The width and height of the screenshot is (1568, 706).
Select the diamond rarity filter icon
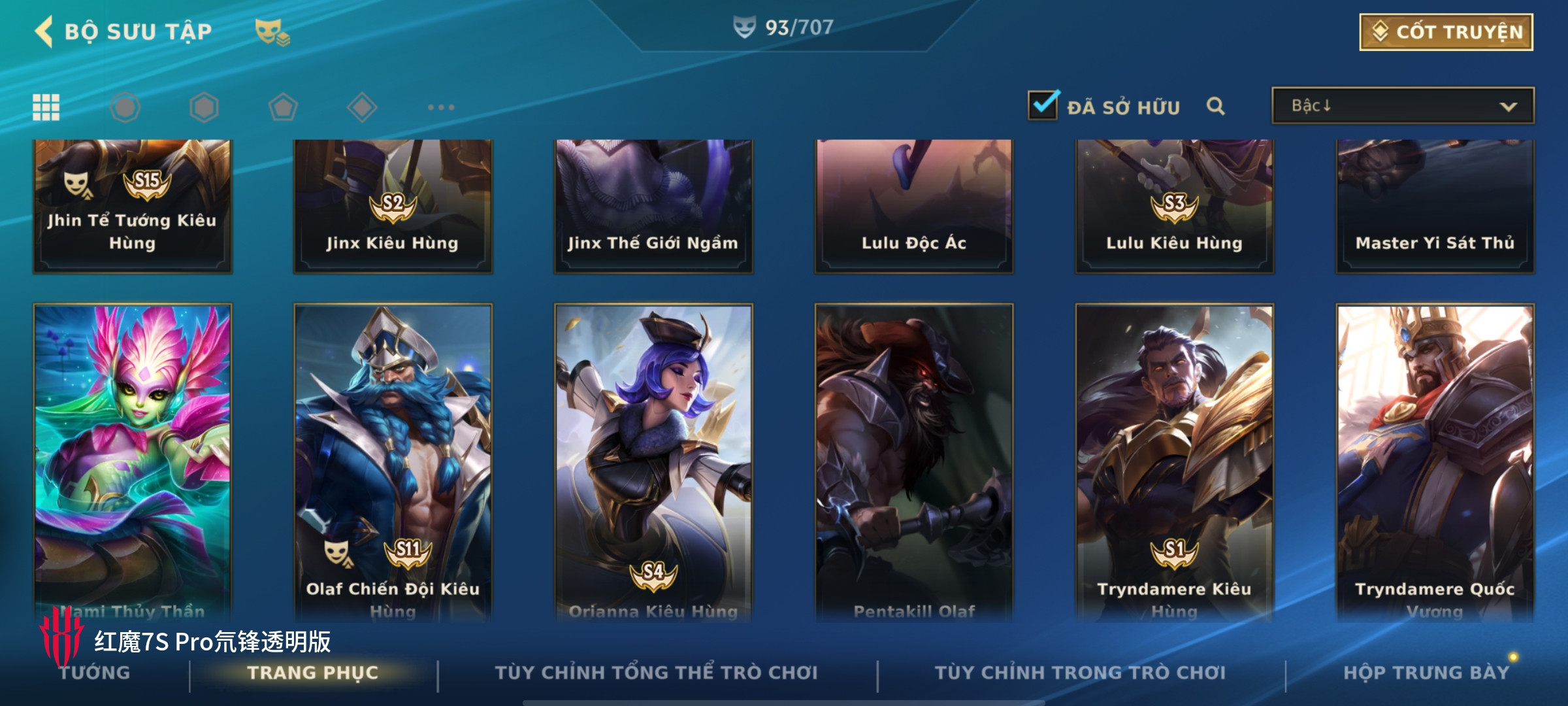(362, 107)
